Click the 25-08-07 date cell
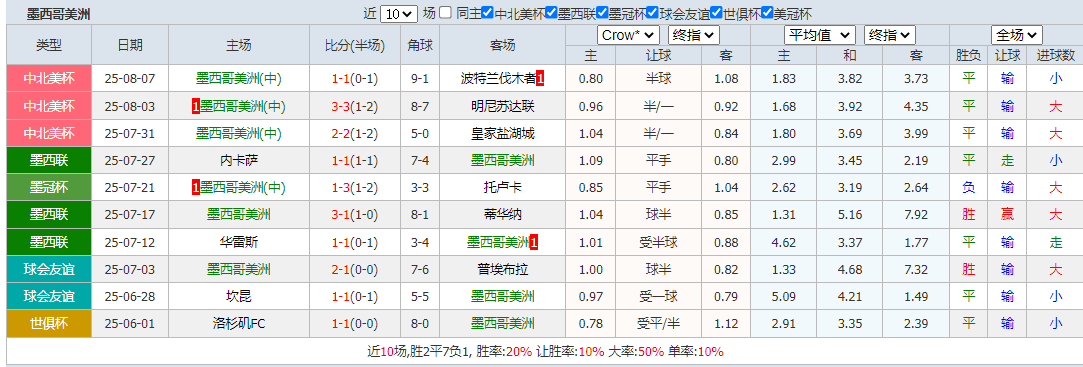The image size is (1083, 367). click(x=130, y=79)
